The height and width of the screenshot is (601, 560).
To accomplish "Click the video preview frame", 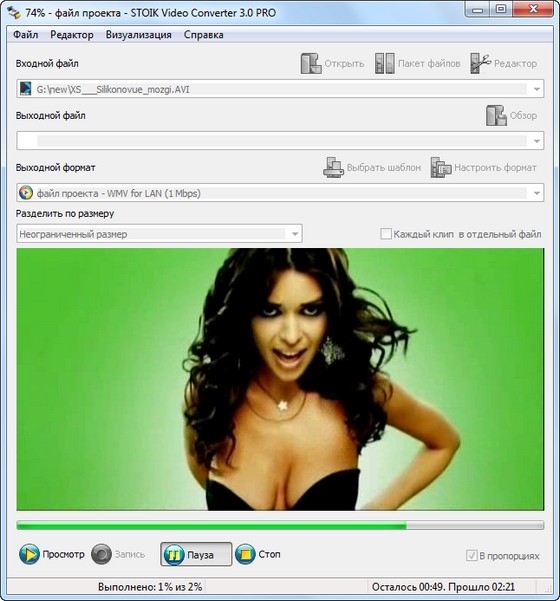I will tap(280, 379).
